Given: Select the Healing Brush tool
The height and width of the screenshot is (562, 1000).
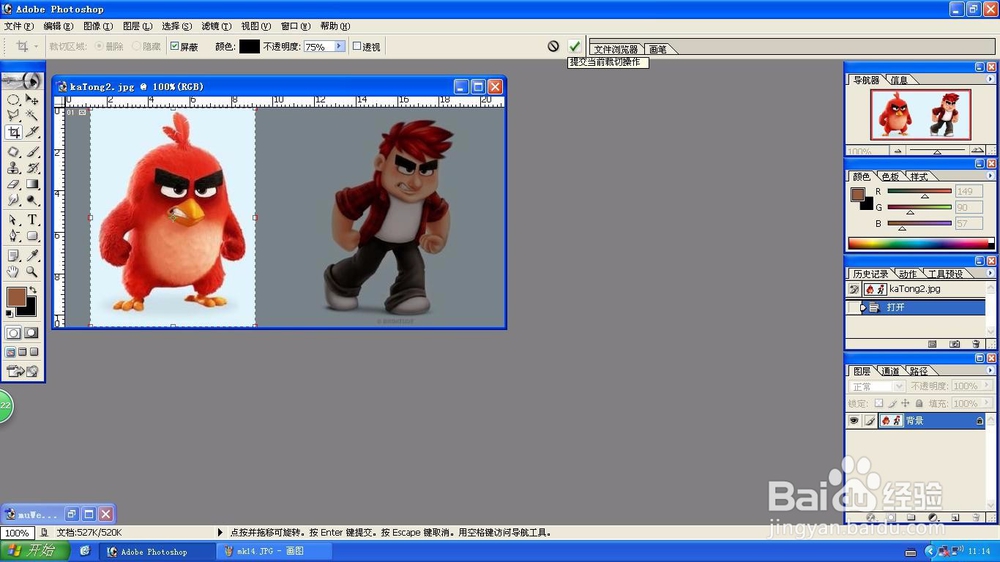Looking at the screenshot, I should pyautogui.click(x=13, y=152).
